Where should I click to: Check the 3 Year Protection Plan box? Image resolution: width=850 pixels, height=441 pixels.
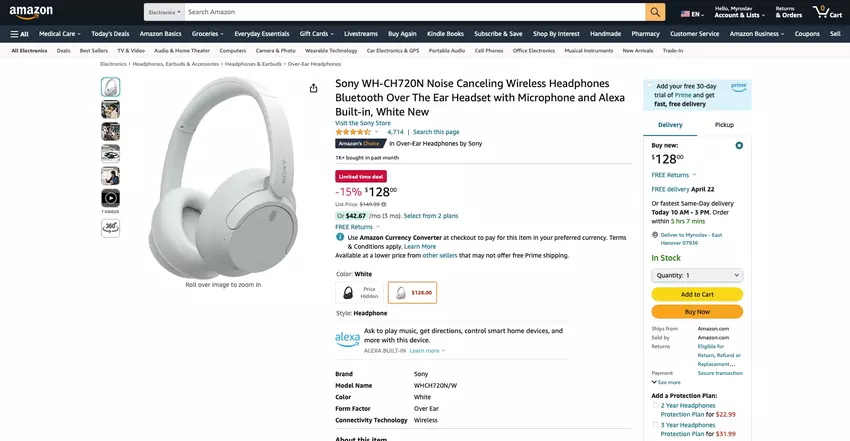point(655,424)
